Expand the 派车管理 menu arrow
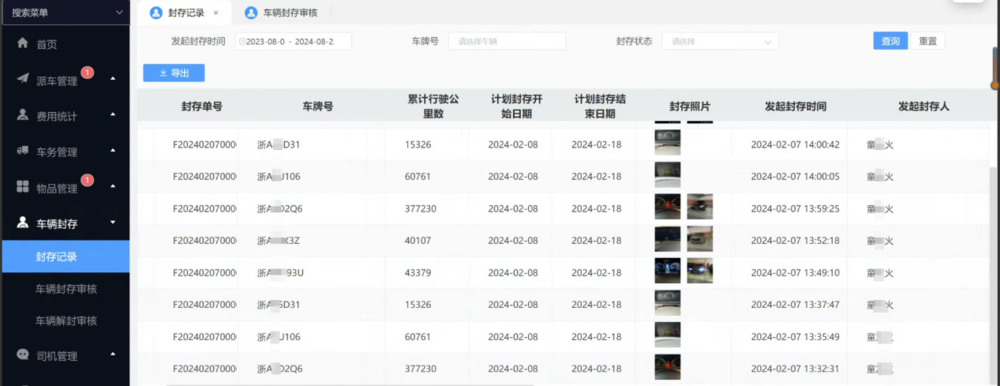Image resolution: width=1000 pixels, height=386 pixels. (x=113, y=79)
